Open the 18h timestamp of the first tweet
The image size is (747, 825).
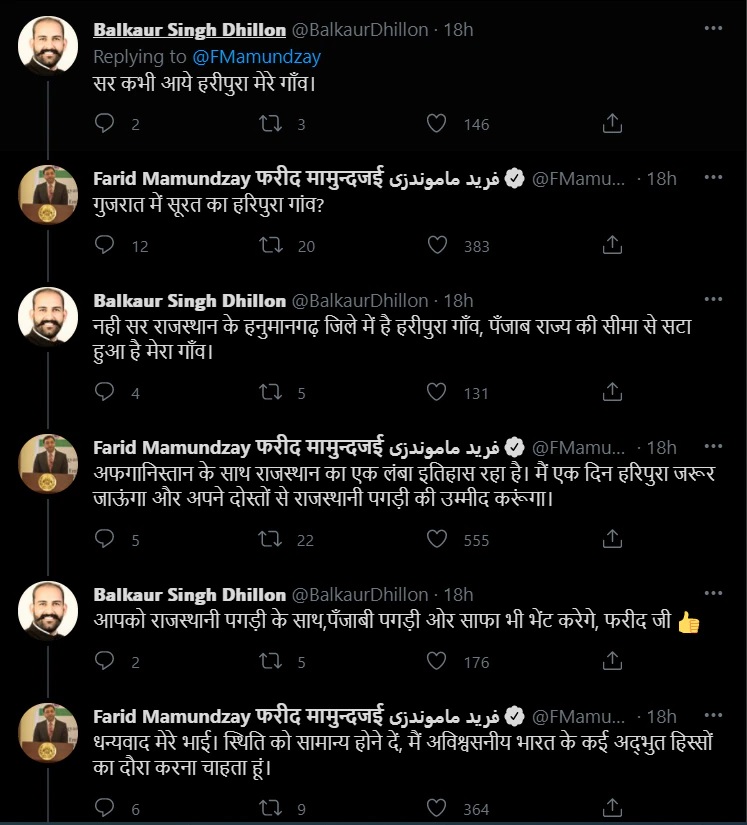coord(460,30)
